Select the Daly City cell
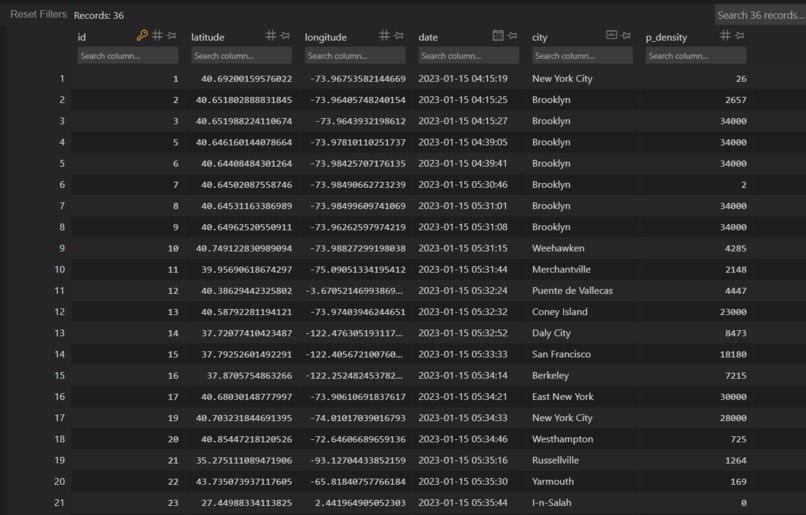 click(x=552, y=333)
